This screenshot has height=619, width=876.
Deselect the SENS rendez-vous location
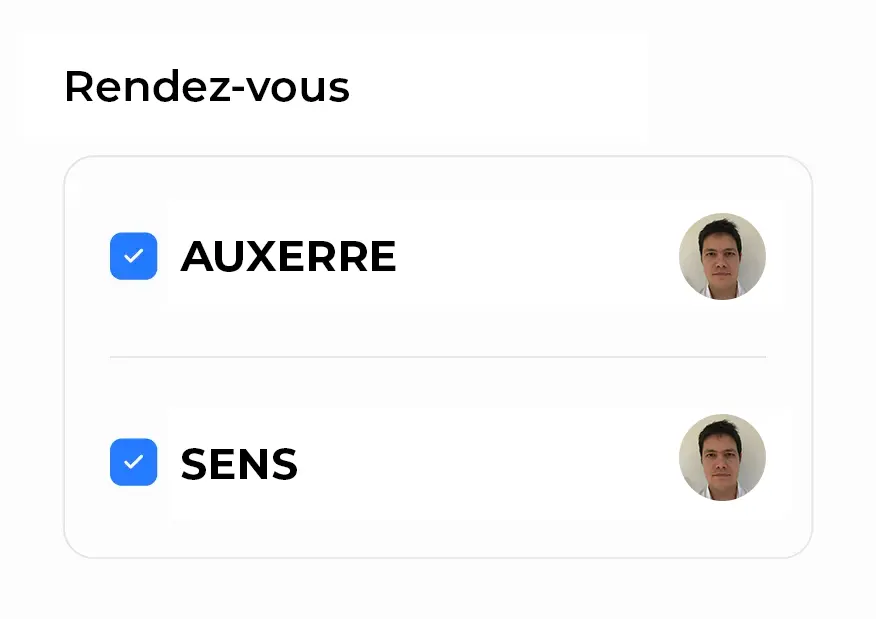[x=133, y=462]
